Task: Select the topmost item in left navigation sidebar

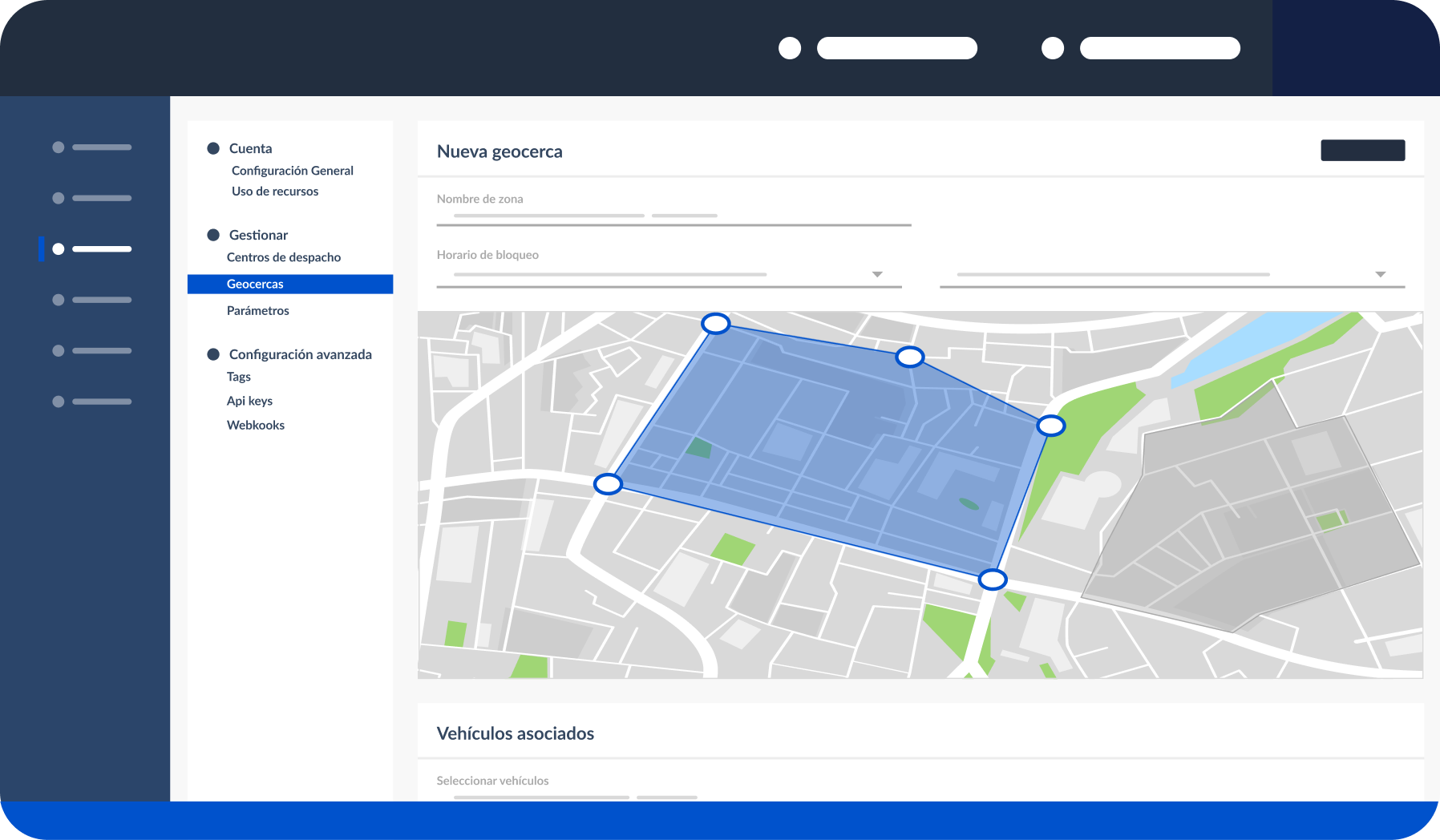Action: pos(91,147)
